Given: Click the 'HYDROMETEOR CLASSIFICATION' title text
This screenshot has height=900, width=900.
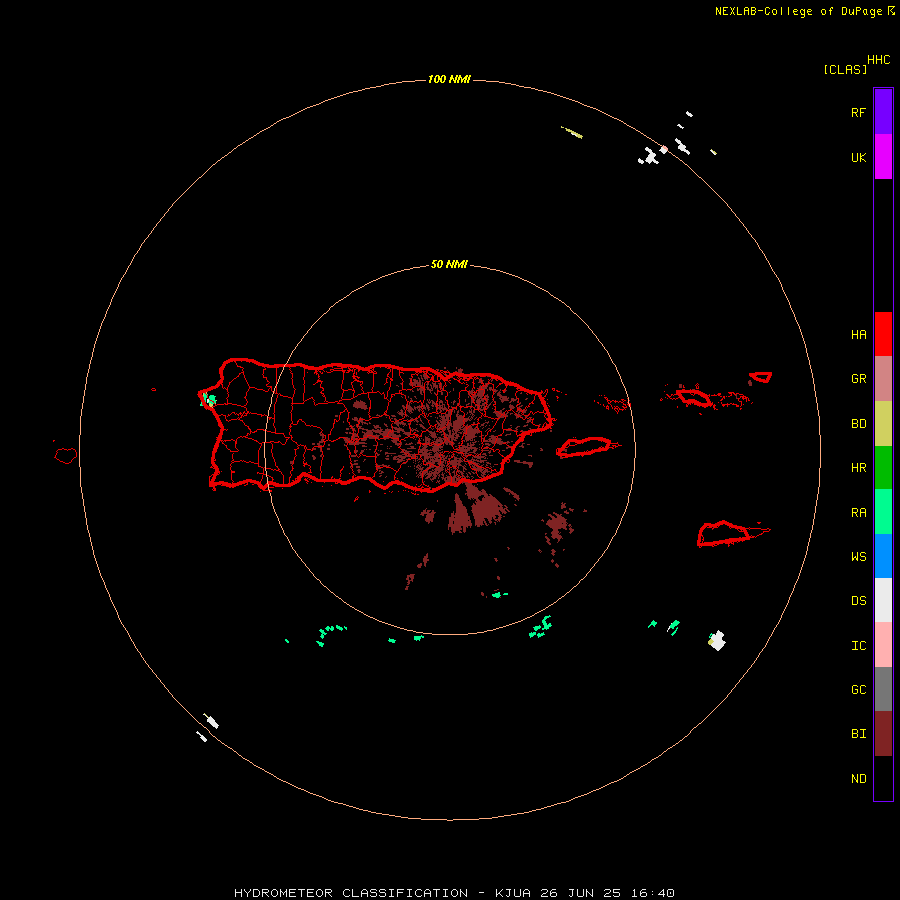Looking at the screenshot, I should coord(351,893).
